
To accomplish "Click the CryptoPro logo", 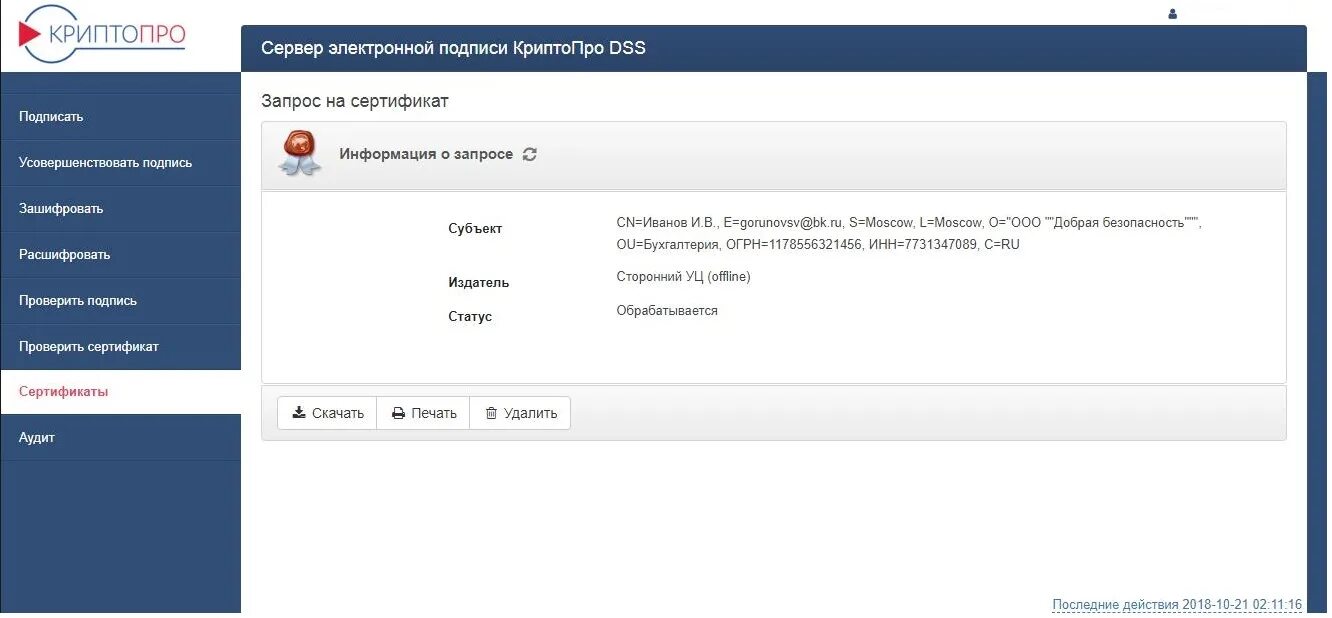I will click(x=102, y=34).
